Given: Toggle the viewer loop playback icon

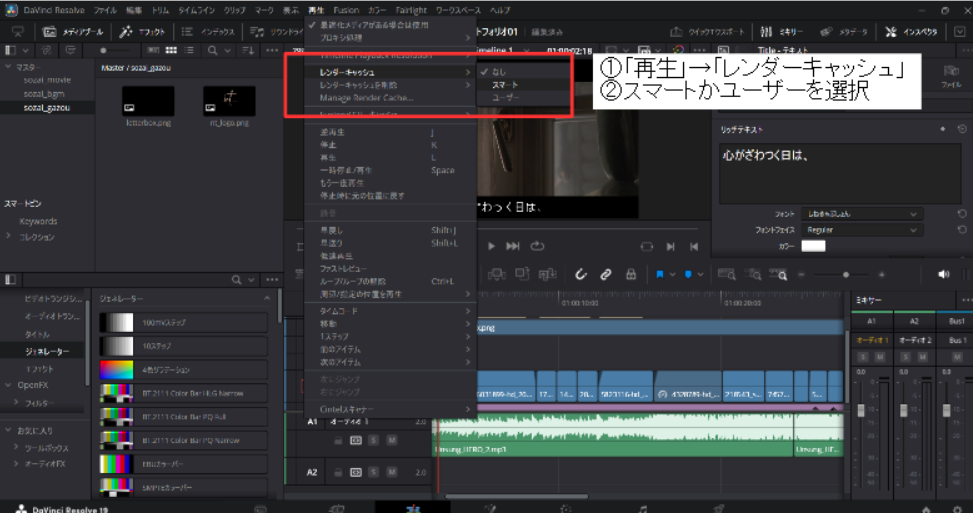Looking at the screenshot, I should pyautogui.click(x=537, y=246).
